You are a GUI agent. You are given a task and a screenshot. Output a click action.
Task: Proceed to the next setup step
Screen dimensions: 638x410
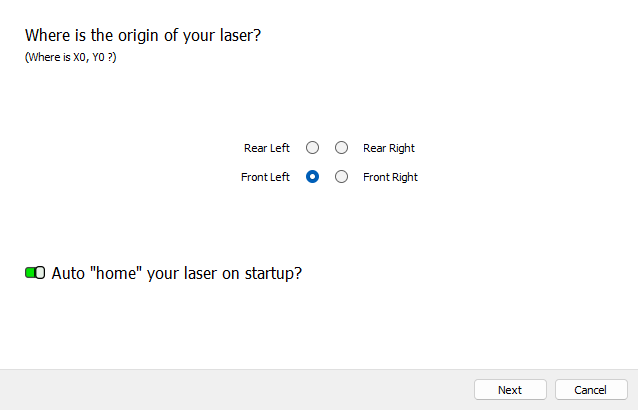pyautogui.click(x=510, y=390)
